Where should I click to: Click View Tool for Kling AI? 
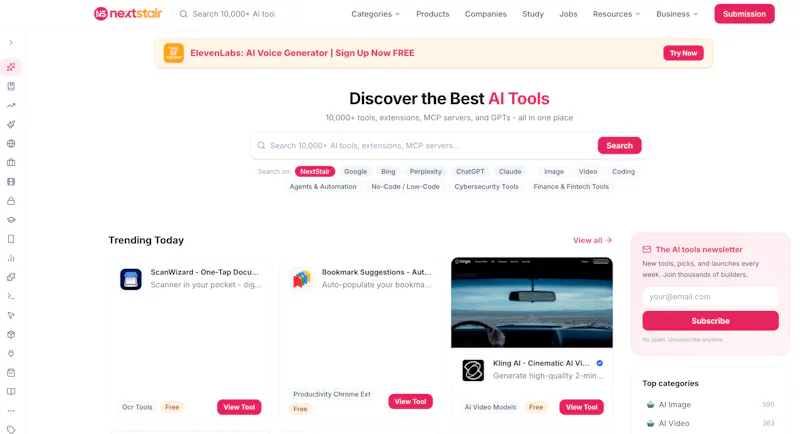point(581,407)
